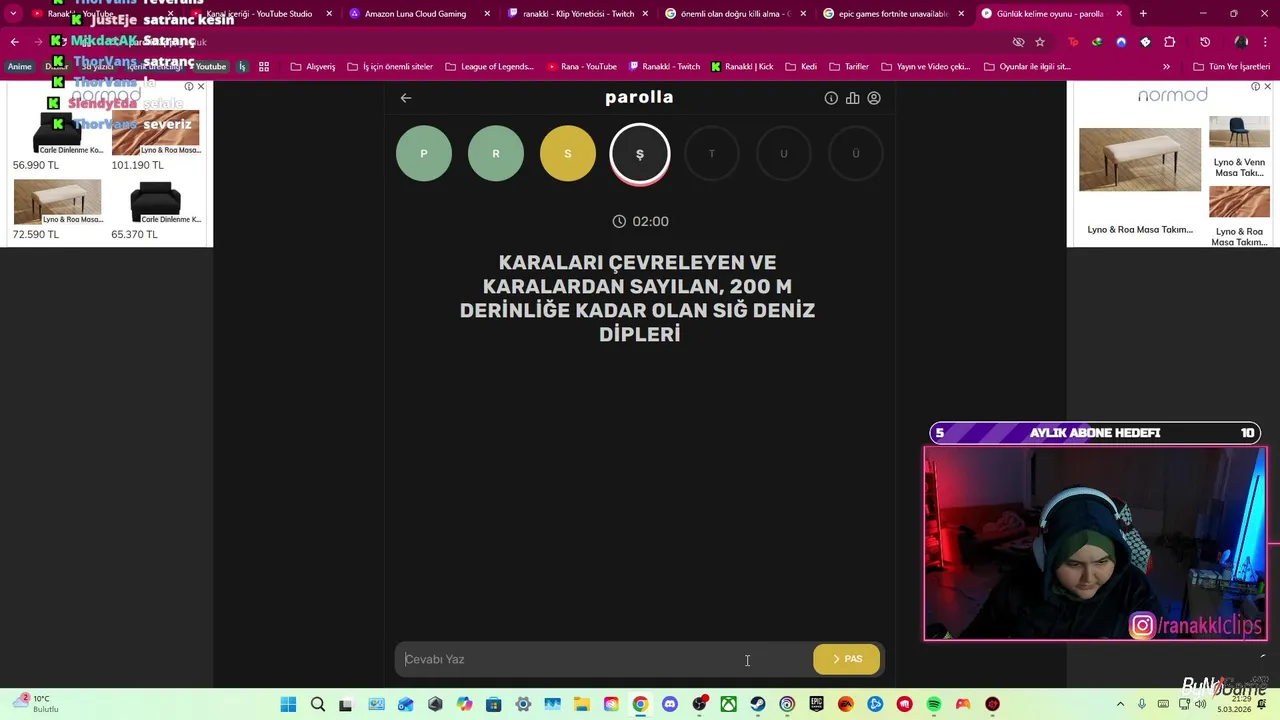The height and width of the screenshot is (720, 1280).
Task: Open Oyunlar ile ilgili sit... folder
Action: [x=1027, y=67]
